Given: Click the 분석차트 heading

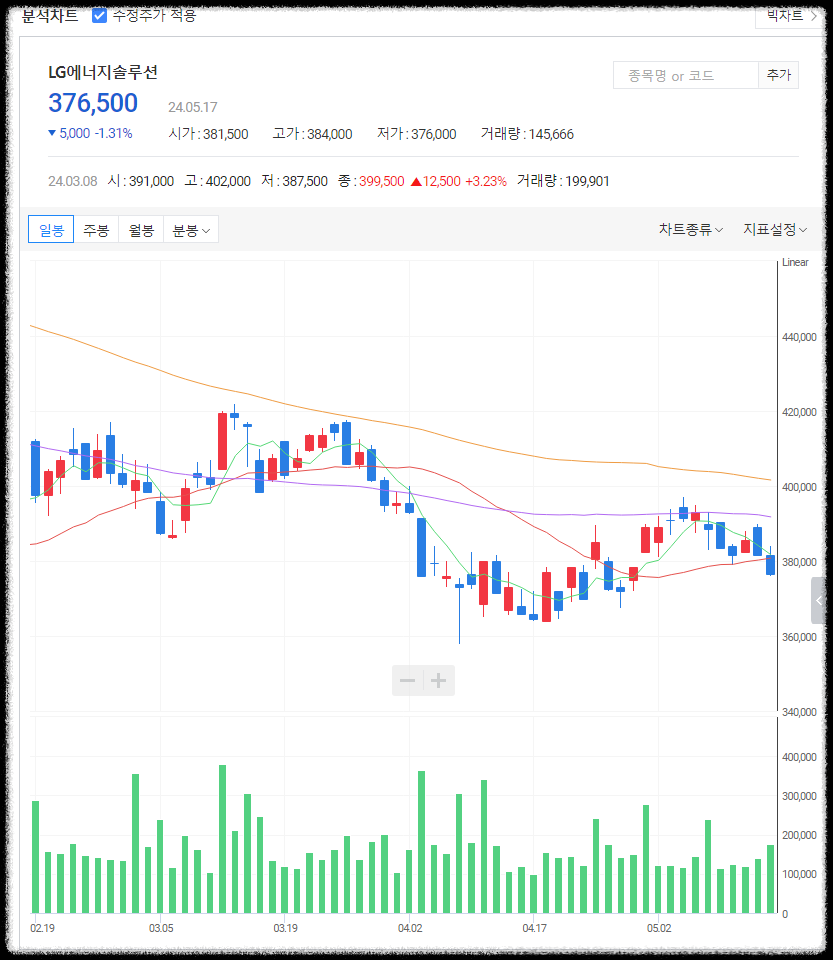Looking at the screenshot, I should tap(50, 15).
